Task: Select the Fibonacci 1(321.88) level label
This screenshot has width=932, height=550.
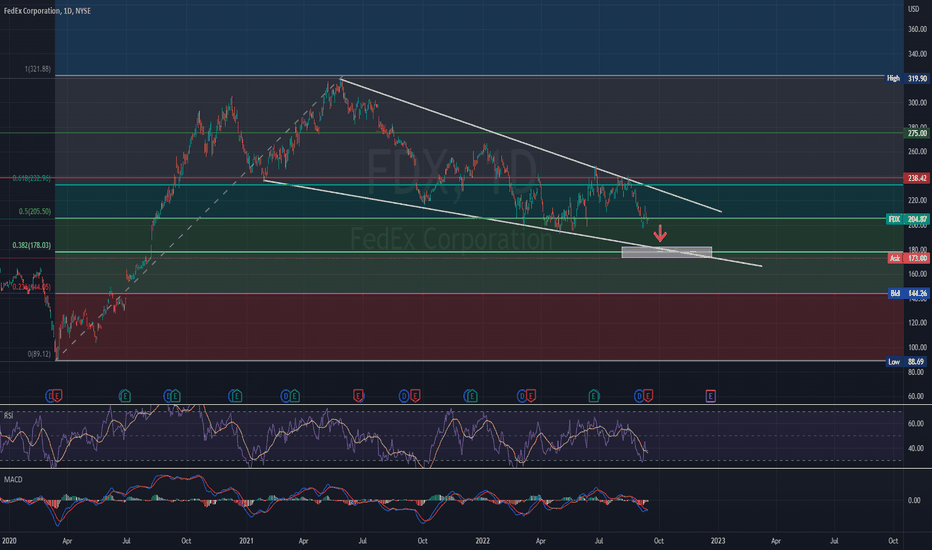Action: click(37, 69)
